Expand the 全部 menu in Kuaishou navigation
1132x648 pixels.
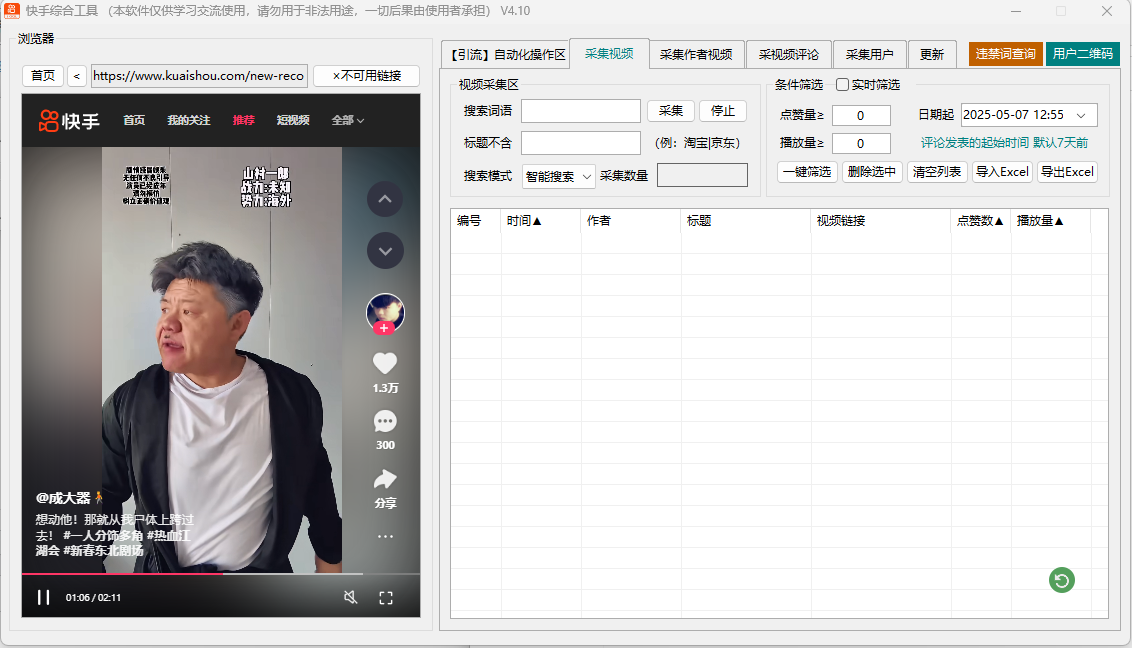(x=347, y=120)
